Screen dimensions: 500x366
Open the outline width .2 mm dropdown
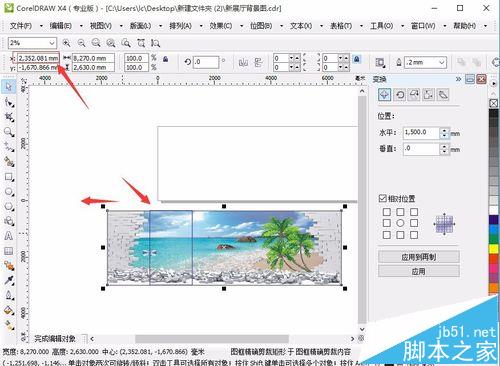442,62
